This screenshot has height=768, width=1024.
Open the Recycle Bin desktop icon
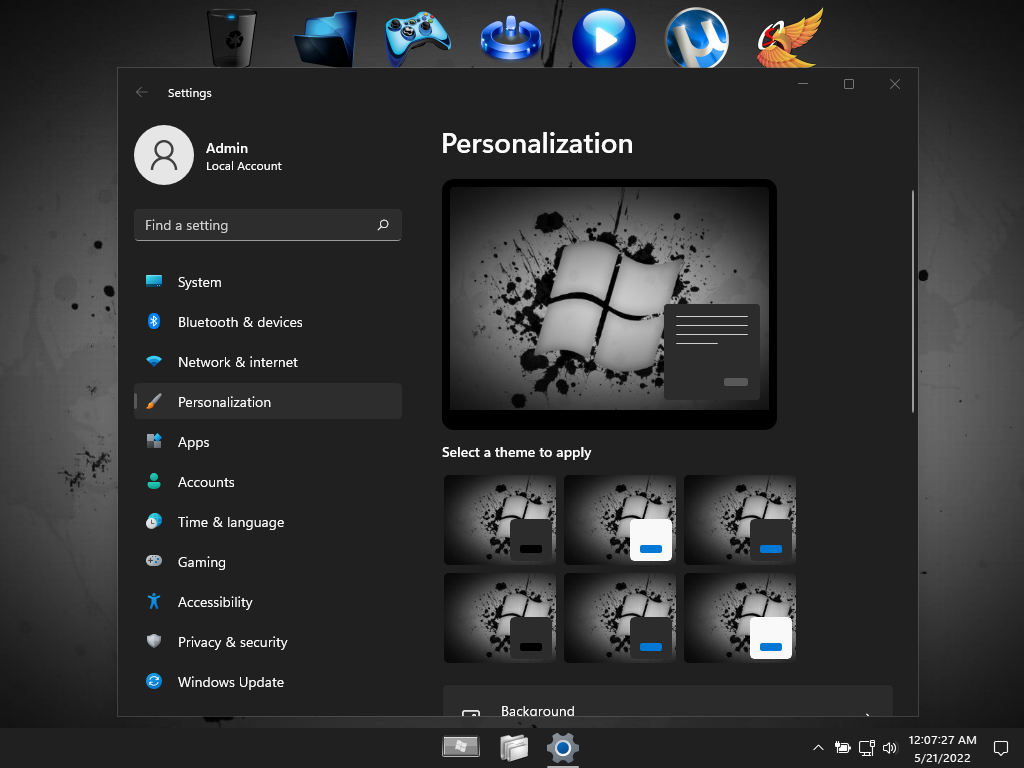coord(231,38)
